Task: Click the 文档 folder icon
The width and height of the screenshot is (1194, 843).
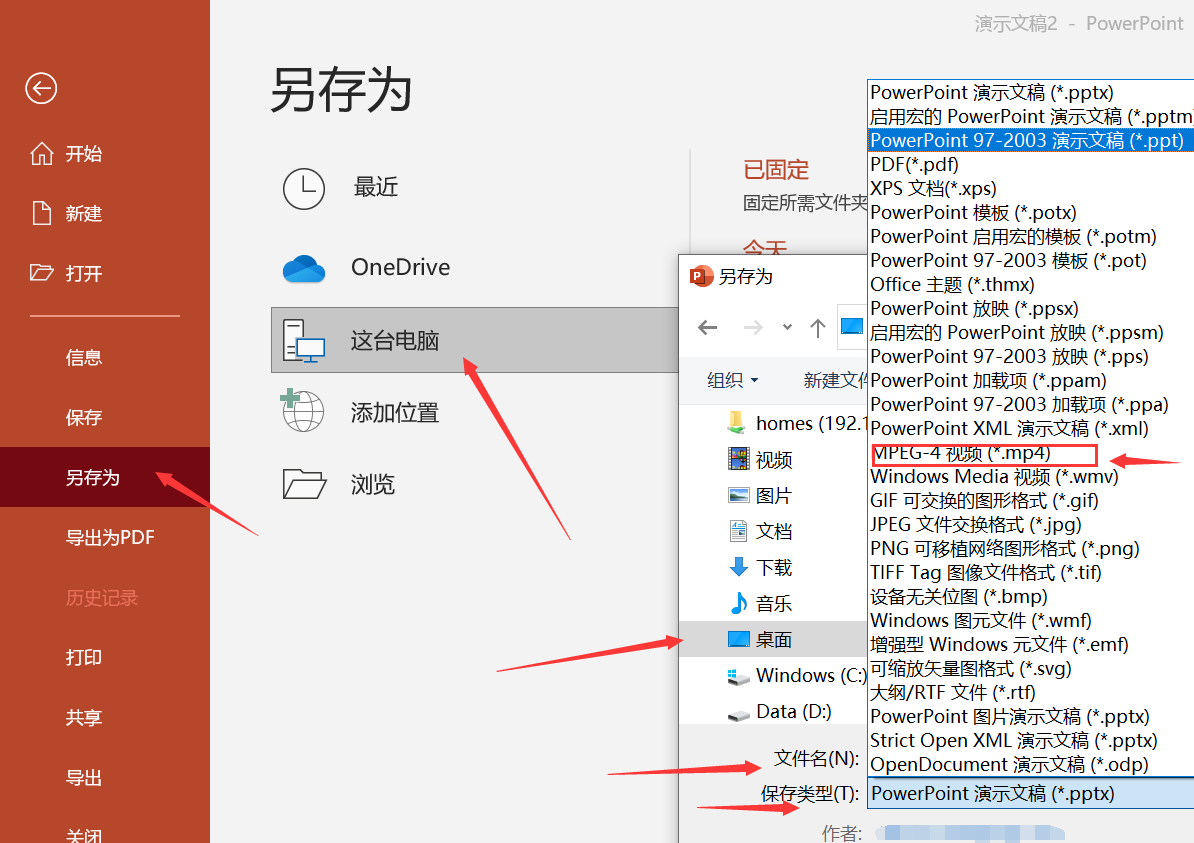Action: point(739,531)
